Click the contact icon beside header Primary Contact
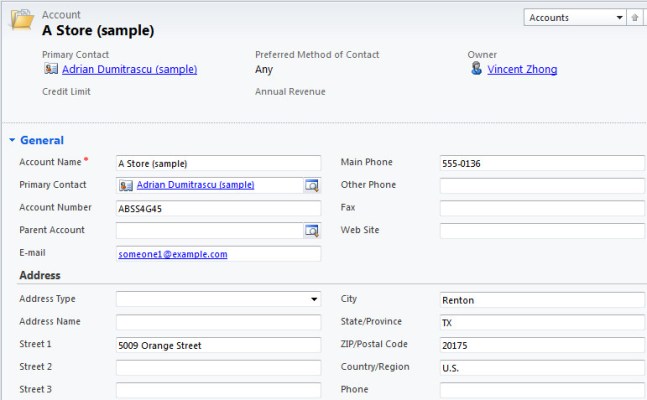 tap(51, 70)
